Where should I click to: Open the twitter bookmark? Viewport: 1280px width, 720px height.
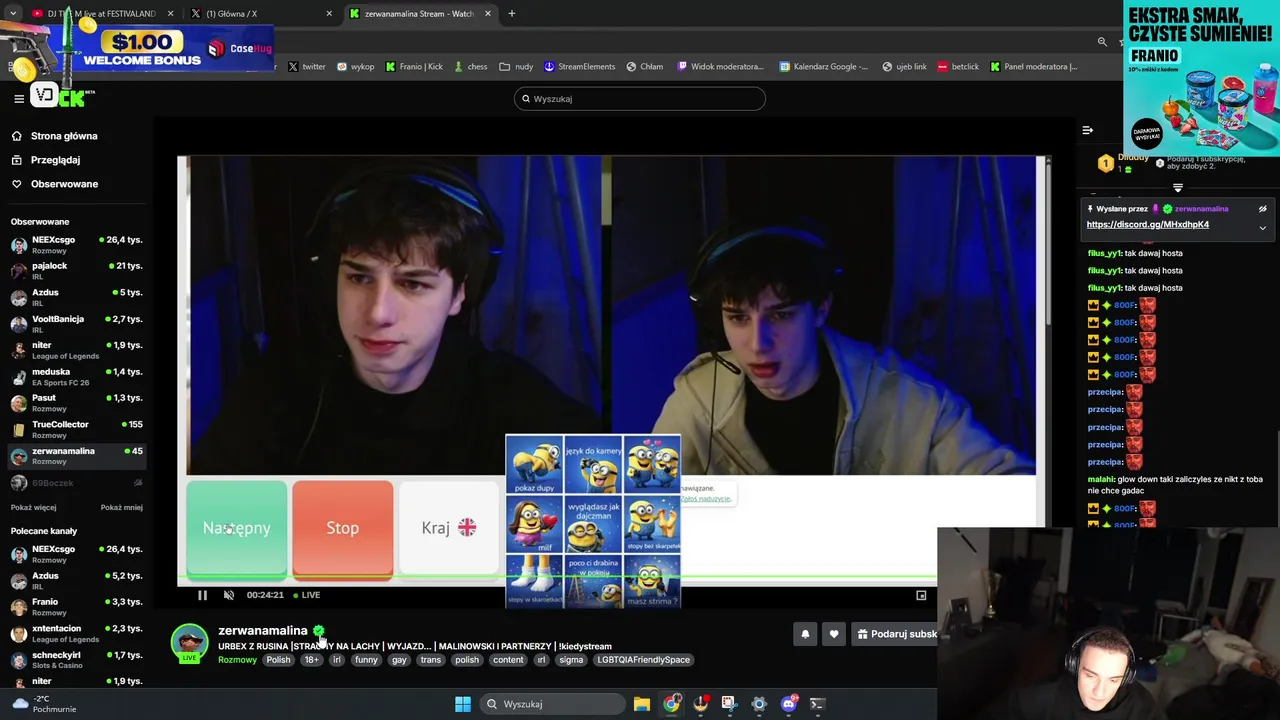(307, 67)
